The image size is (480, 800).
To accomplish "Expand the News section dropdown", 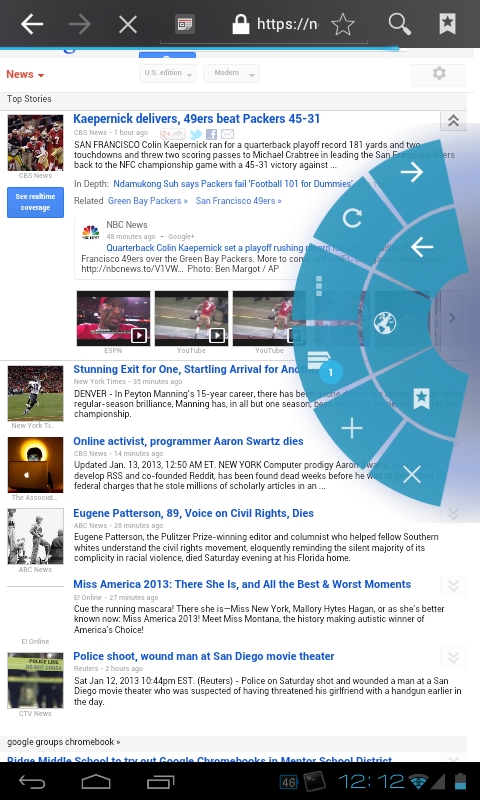I will (26, 74).
